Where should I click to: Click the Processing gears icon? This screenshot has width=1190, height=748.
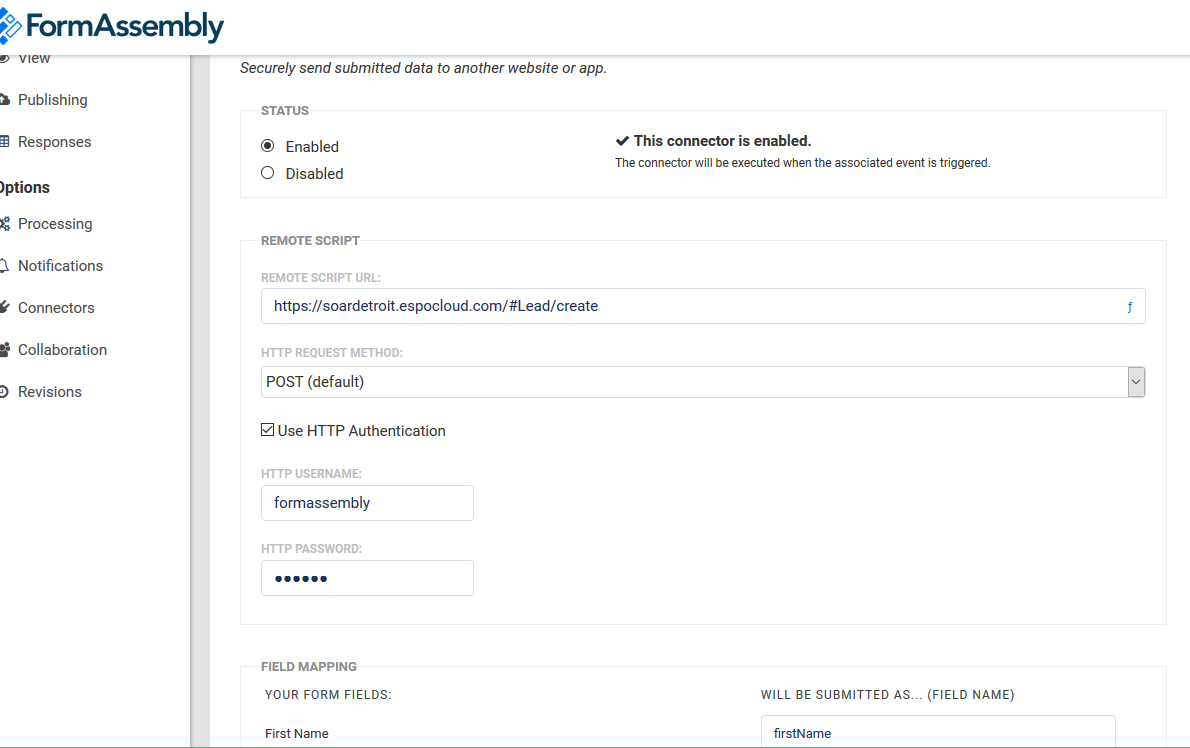5,224
